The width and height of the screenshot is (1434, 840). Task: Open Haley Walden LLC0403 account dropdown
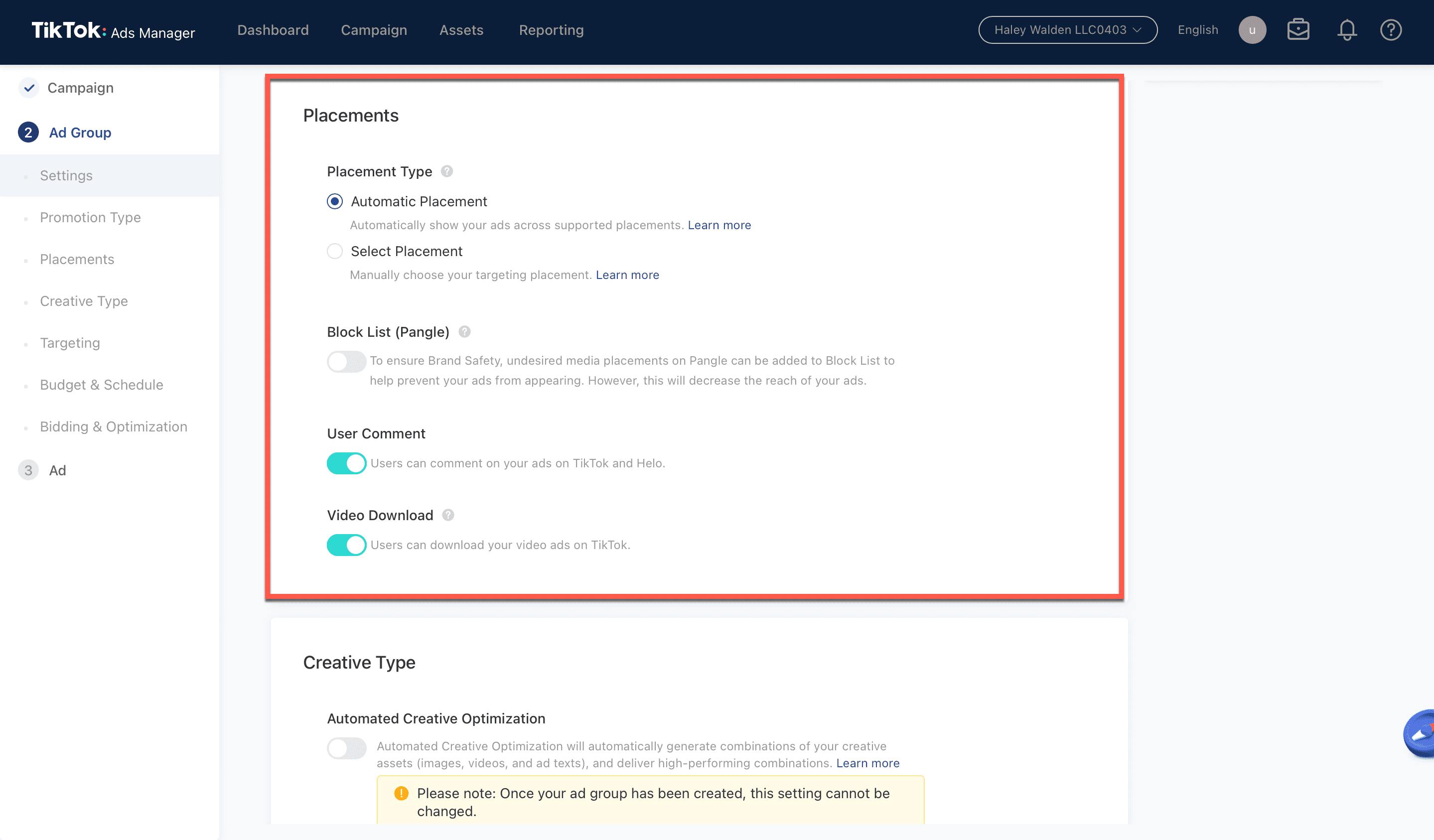coord(1068,30)
